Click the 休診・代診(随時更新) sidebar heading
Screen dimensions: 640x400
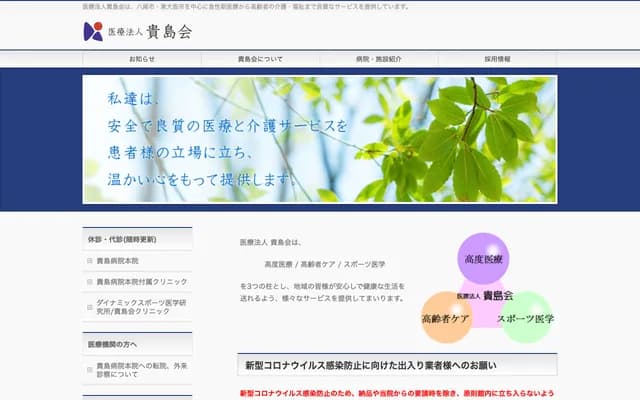[x=137, y=239]
